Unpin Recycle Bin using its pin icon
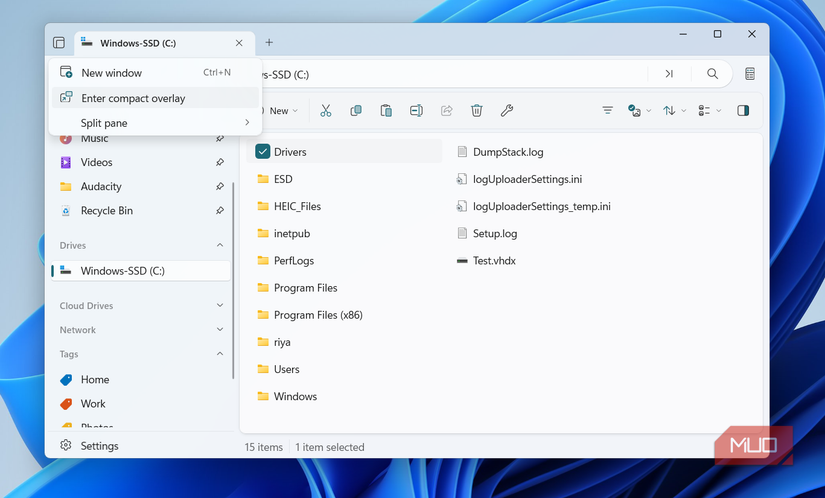Screen dimensions: 825x498 220,211
